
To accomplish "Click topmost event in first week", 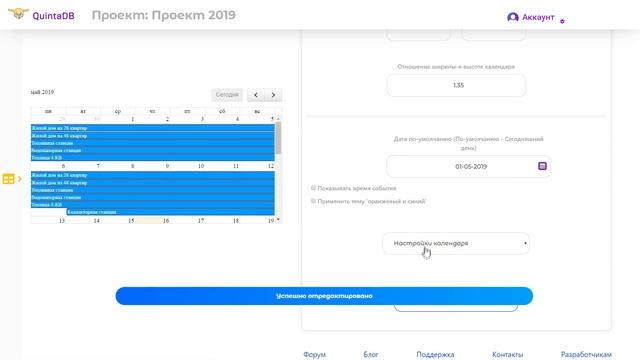I will pos(153,128).
